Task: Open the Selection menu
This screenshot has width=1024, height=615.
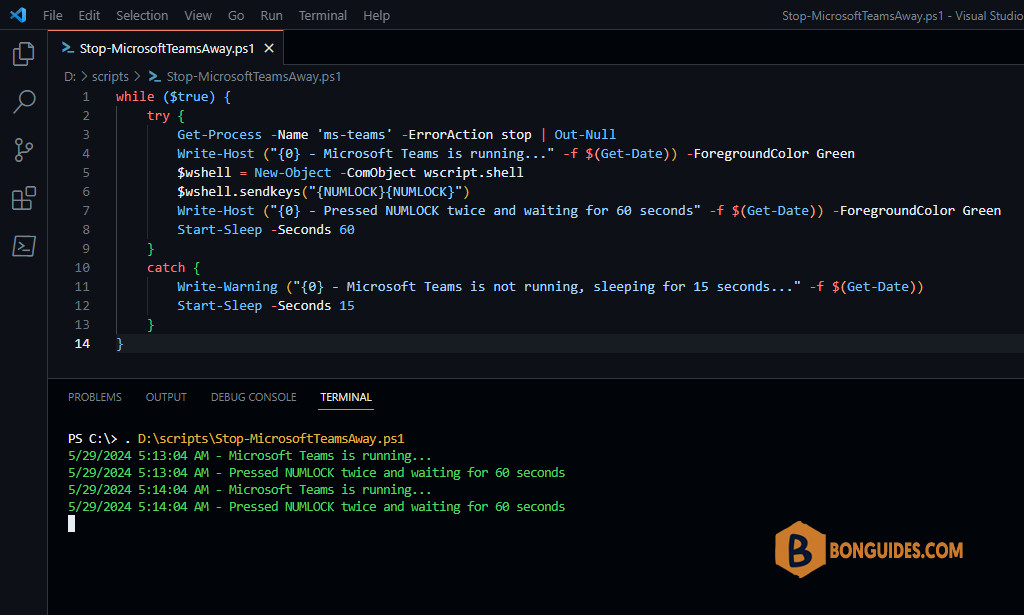Action: coord(142,16)
